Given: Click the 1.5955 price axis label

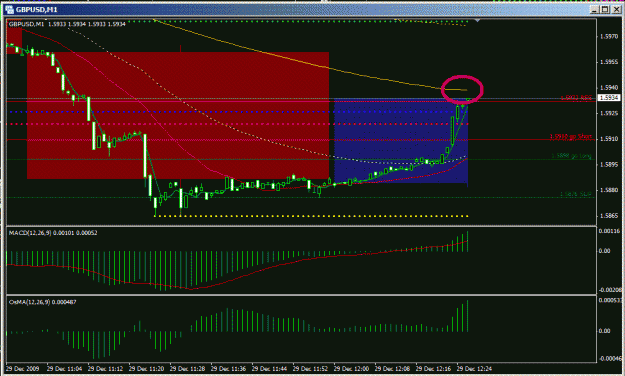Looking at the screenshot, I should [609, 62].
